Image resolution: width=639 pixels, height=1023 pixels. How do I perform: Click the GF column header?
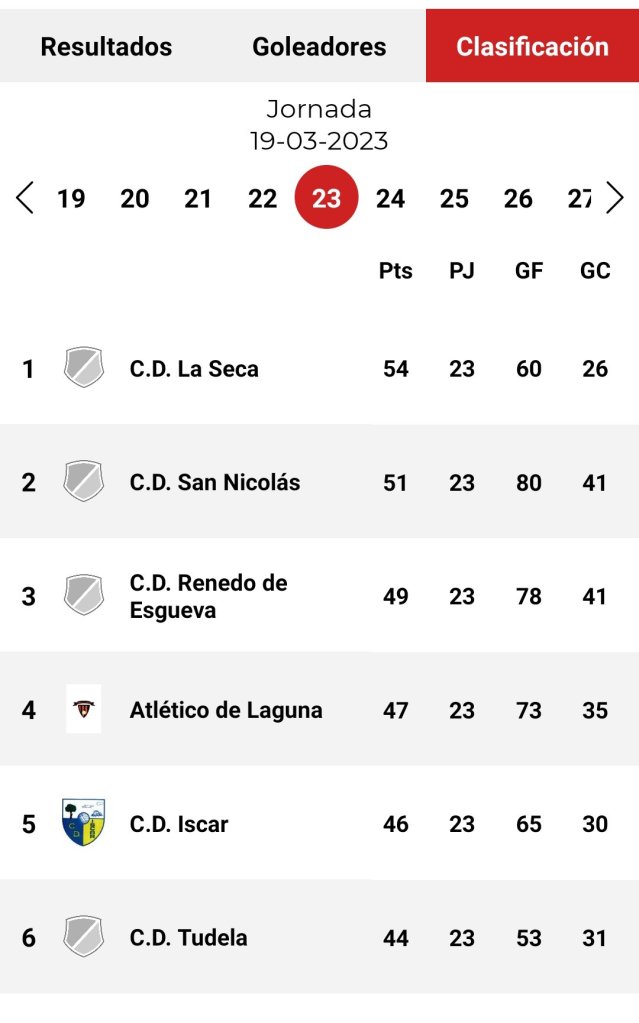(x=528, y=271)
